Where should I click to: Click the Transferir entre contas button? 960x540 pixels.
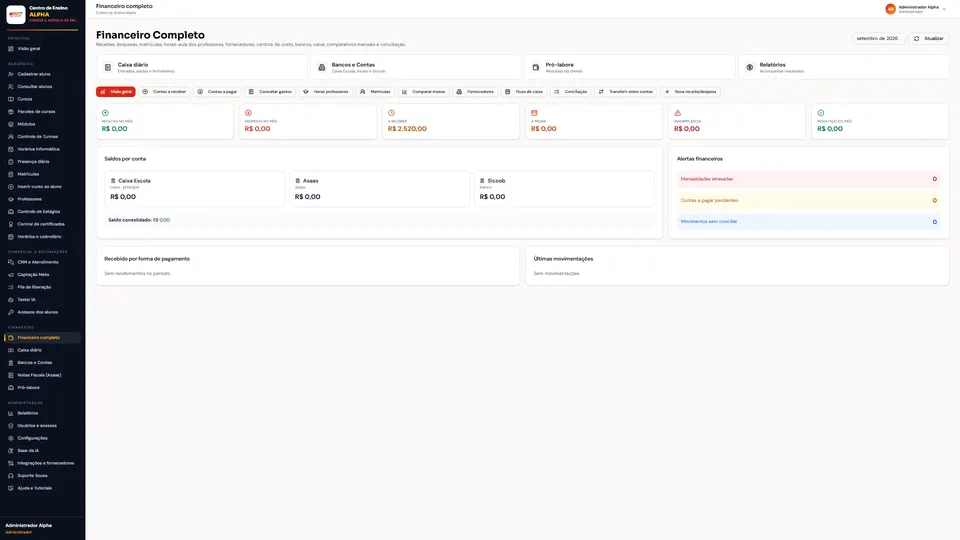pyautogui.click(x=626, y=92)
